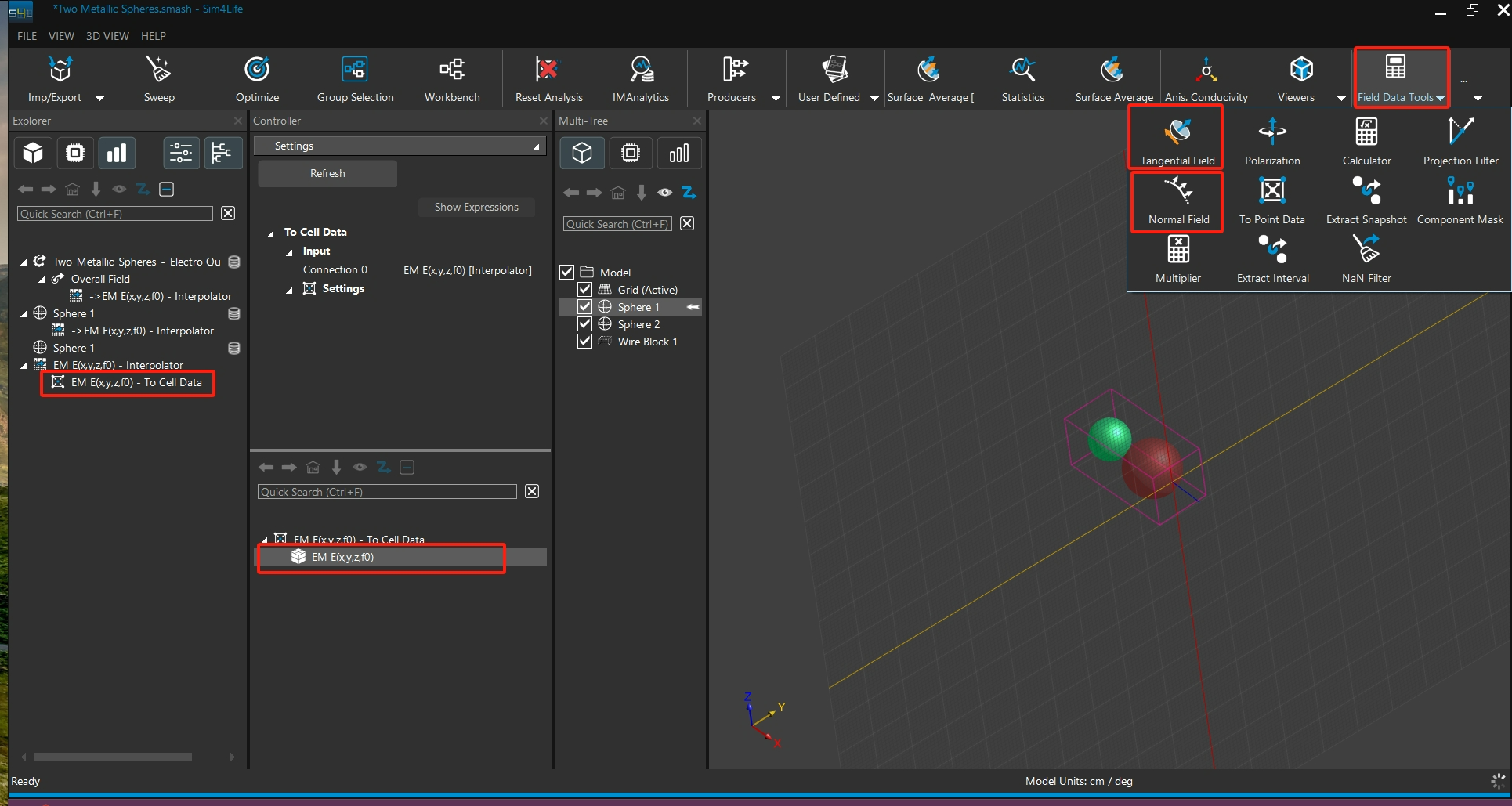Click the NaN Filter icon

point(1366,251)
